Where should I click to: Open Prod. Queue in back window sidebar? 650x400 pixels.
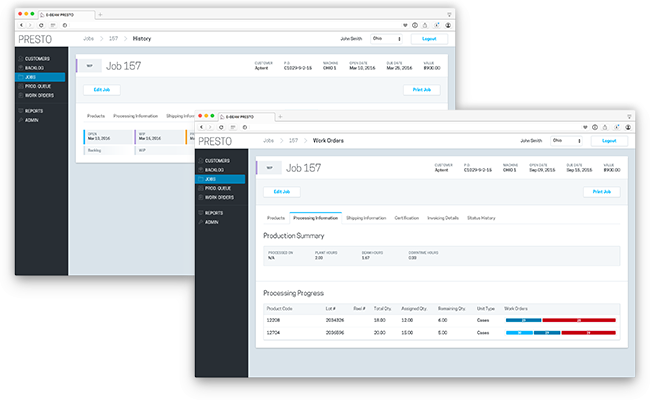click(38, 86)
